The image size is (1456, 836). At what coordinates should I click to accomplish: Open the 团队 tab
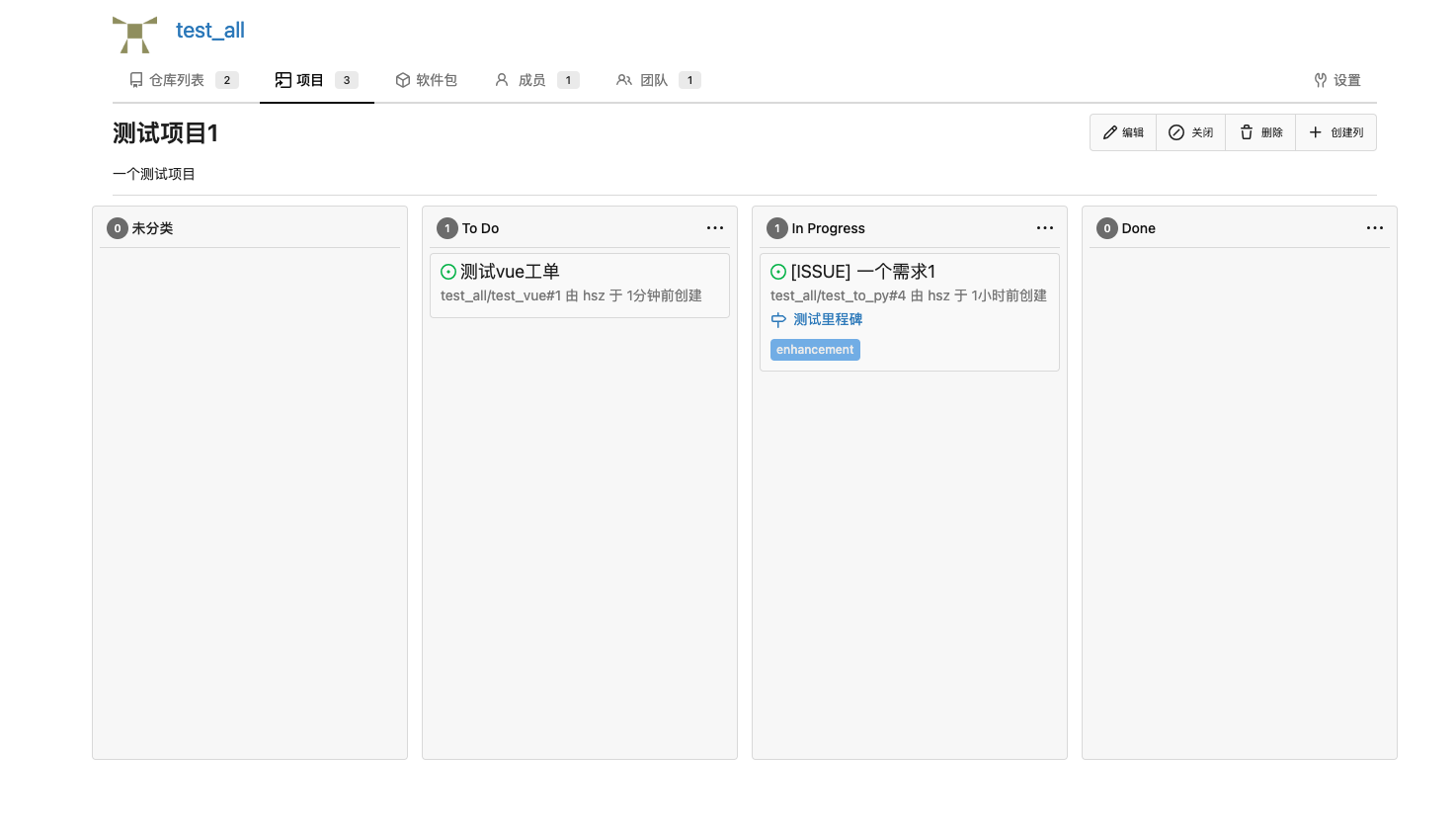click(x=659, y=80)
